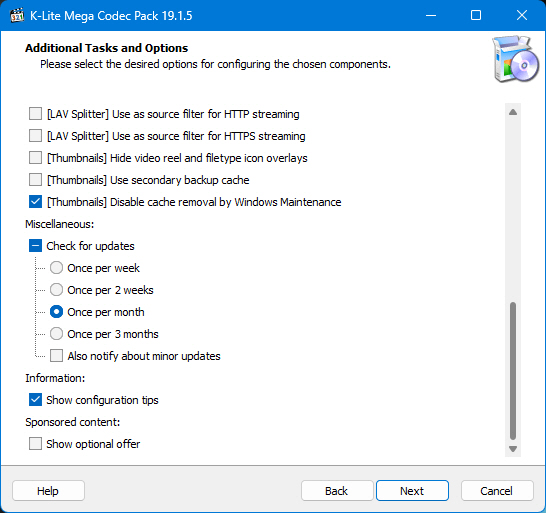The image size is (546, 513).
Task: Toggle the Check for updates checkbox
Action: 35,246
